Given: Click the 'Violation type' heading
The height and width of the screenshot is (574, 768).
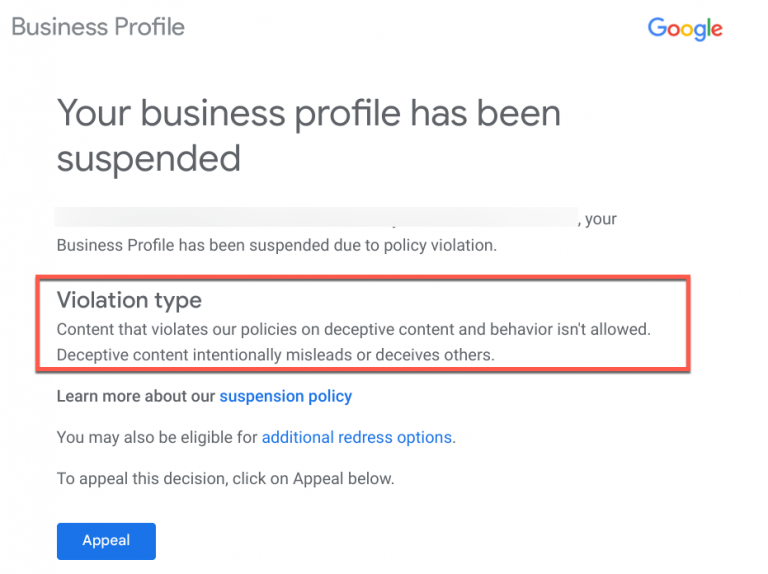Looking at the screenshot, I should (129, 300).
